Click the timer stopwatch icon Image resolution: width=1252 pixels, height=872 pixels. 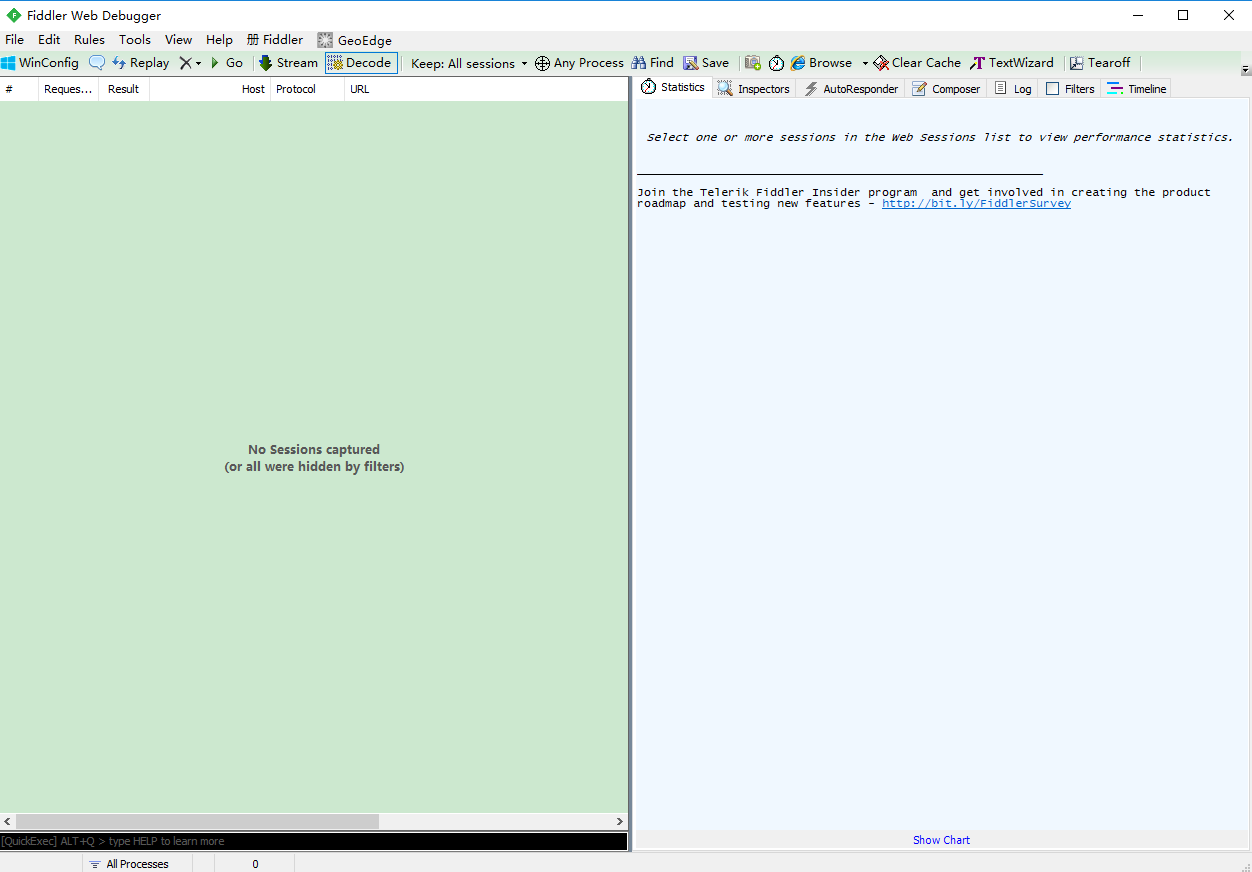point(776,63)
